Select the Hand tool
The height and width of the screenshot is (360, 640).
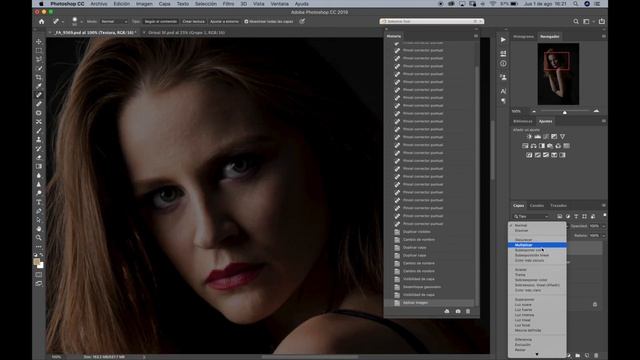[39, 229]
